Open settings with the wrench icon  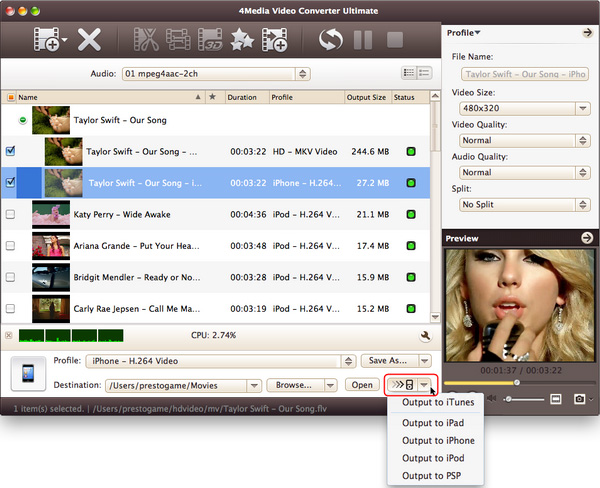[425, 337]
